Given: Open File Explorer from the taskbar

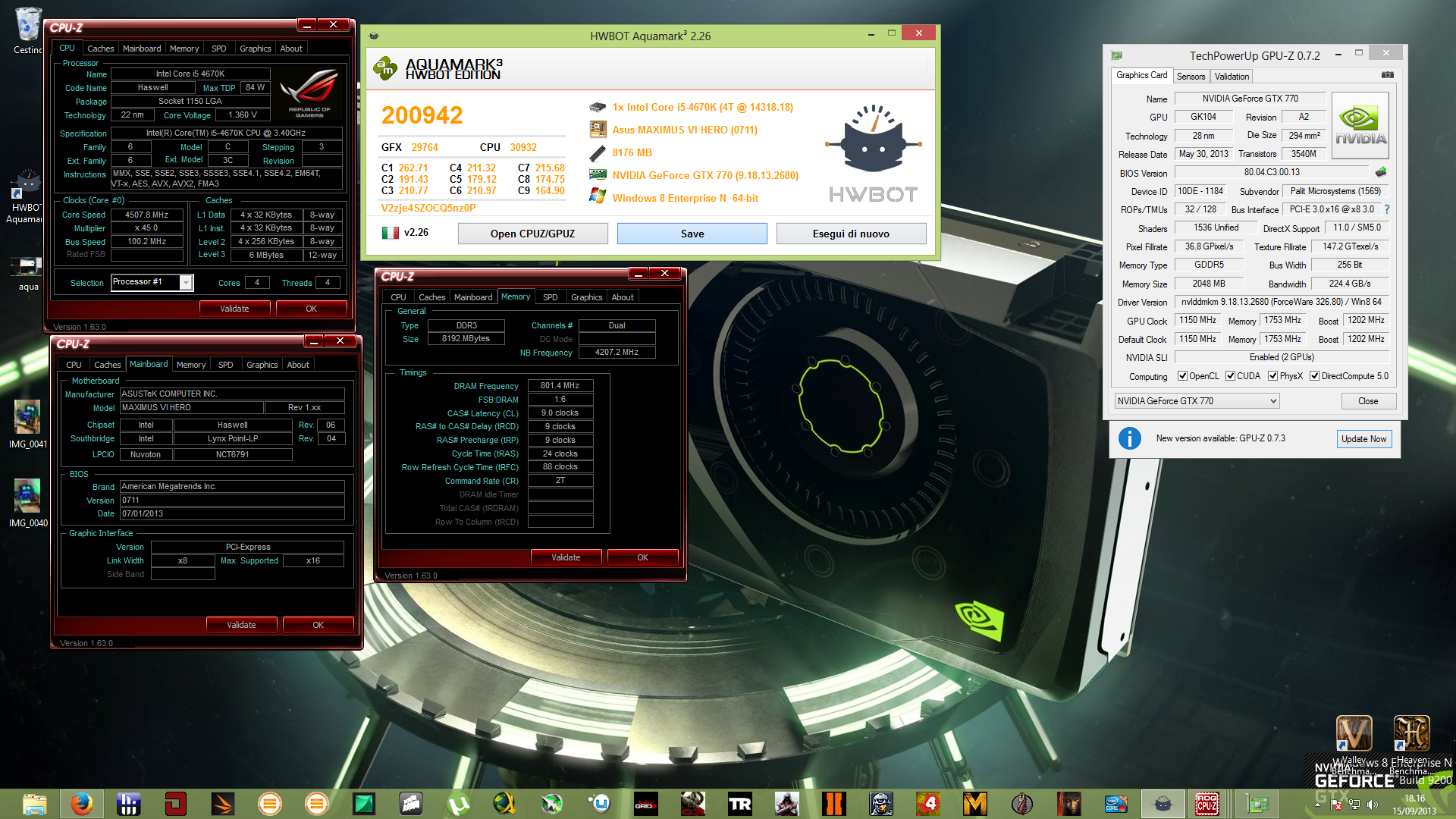Looking at the screenshot, I should [x=34, y=804].
